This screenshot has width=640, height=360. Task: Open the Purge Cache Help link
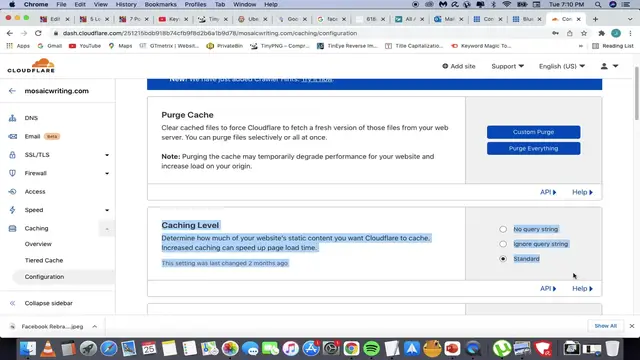coord(582,192)
